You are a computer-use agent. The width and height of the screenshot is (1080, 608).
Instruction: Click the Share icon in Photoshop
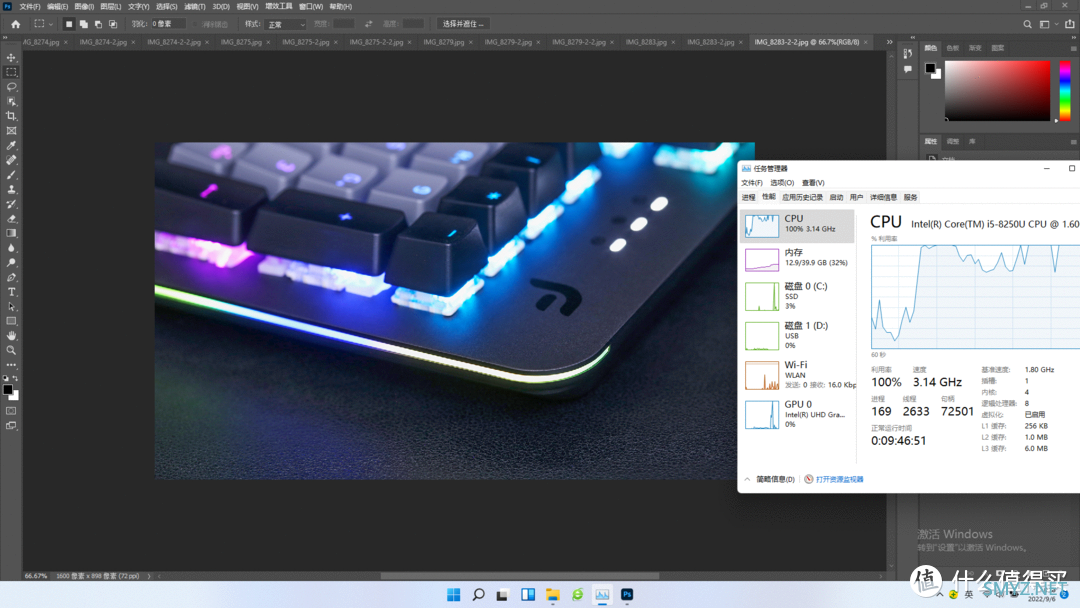click(x=1070, y=24)
